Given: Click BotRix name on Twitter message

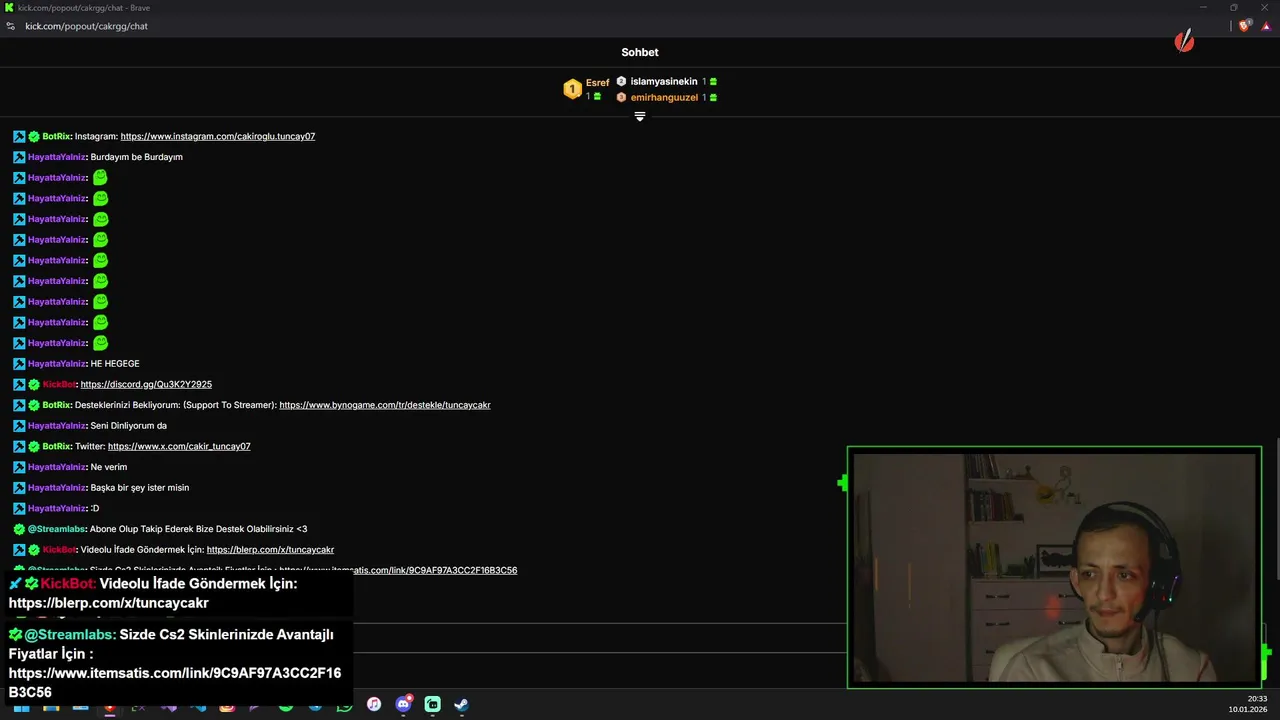Looking at the screenshot, I should [x=56, y=446].
